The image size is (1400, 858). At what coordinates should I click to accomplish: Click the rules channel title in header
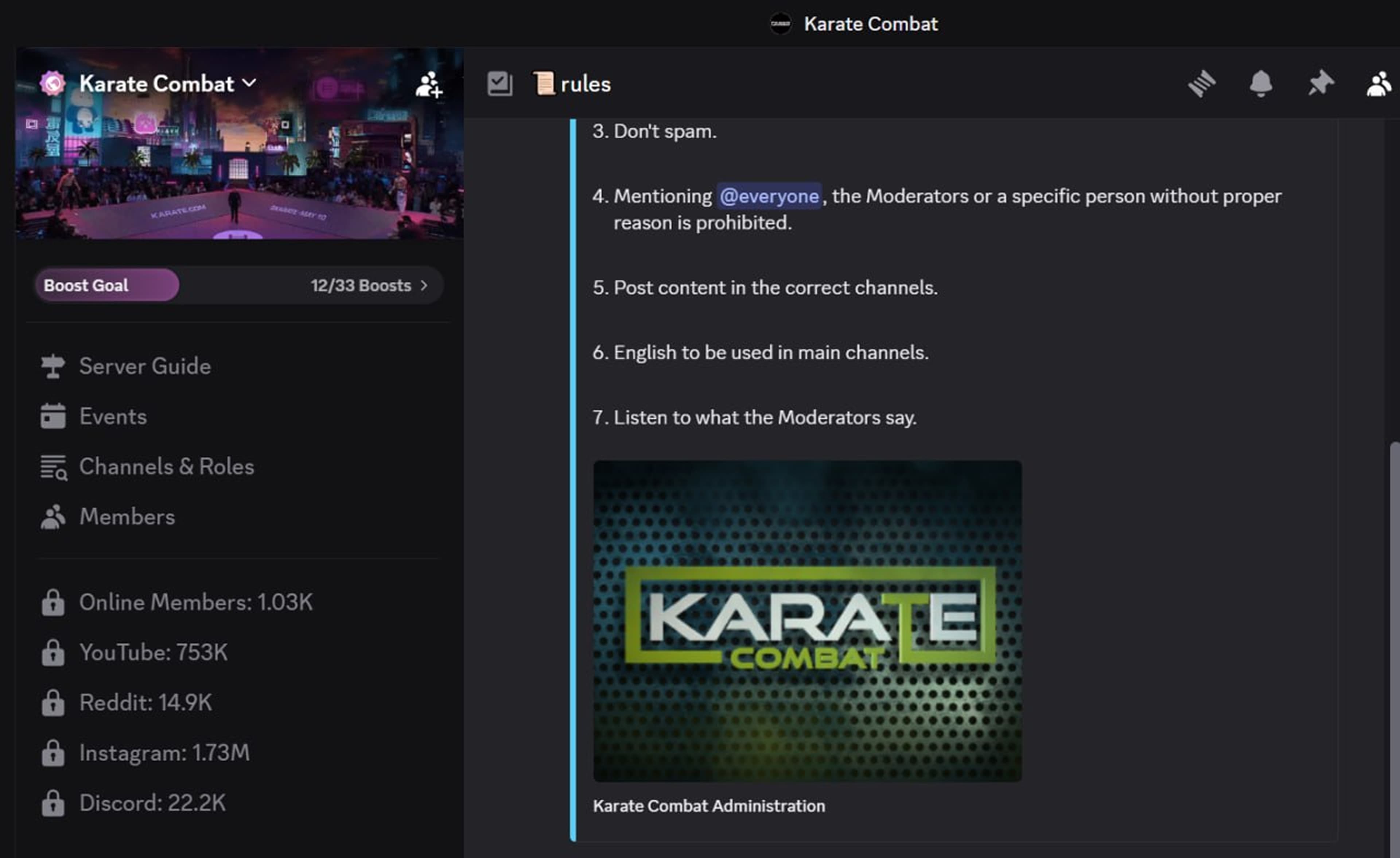pyautogui.click(x=585, y=84)
